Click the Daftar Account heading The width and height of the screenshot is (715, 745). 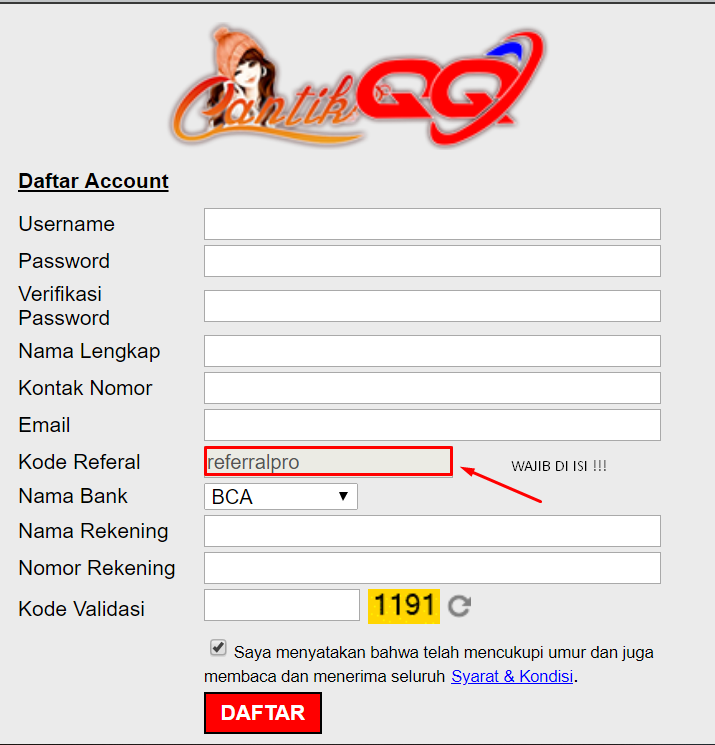(93, 181)
